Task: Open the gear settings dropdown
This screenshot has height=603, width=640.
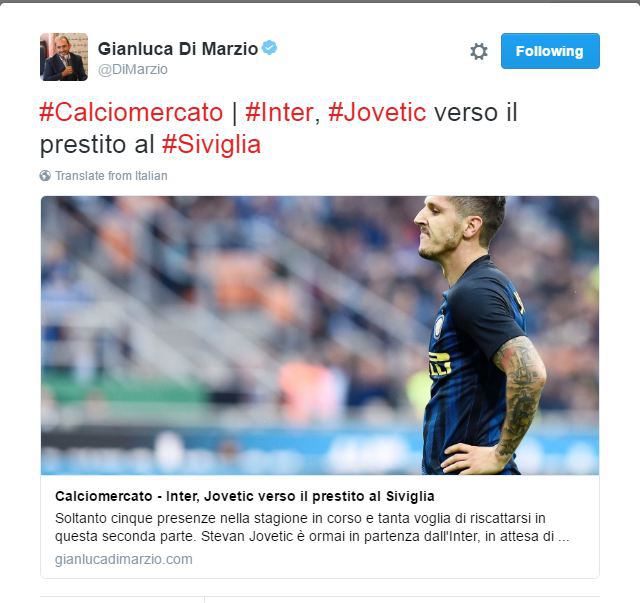Action: tap(479, 51)
